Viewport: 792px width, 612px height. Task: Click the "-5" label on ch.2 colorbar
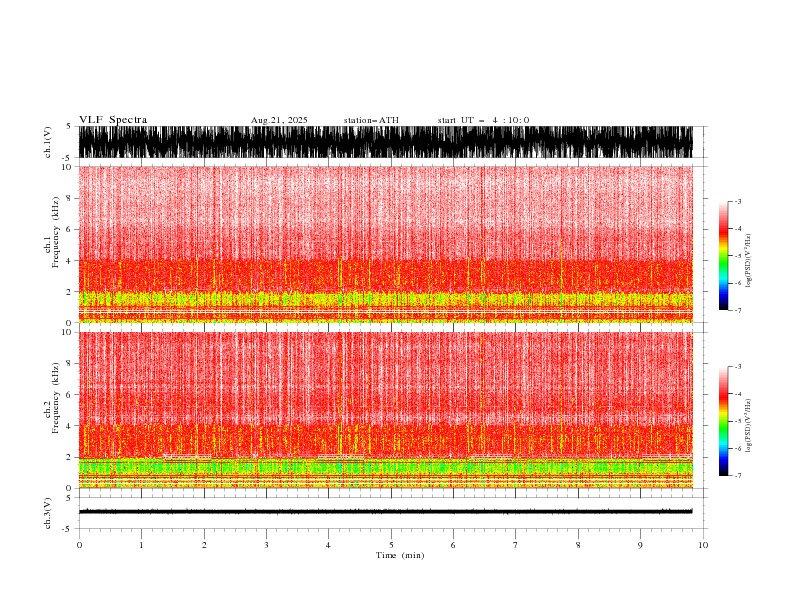737,421
